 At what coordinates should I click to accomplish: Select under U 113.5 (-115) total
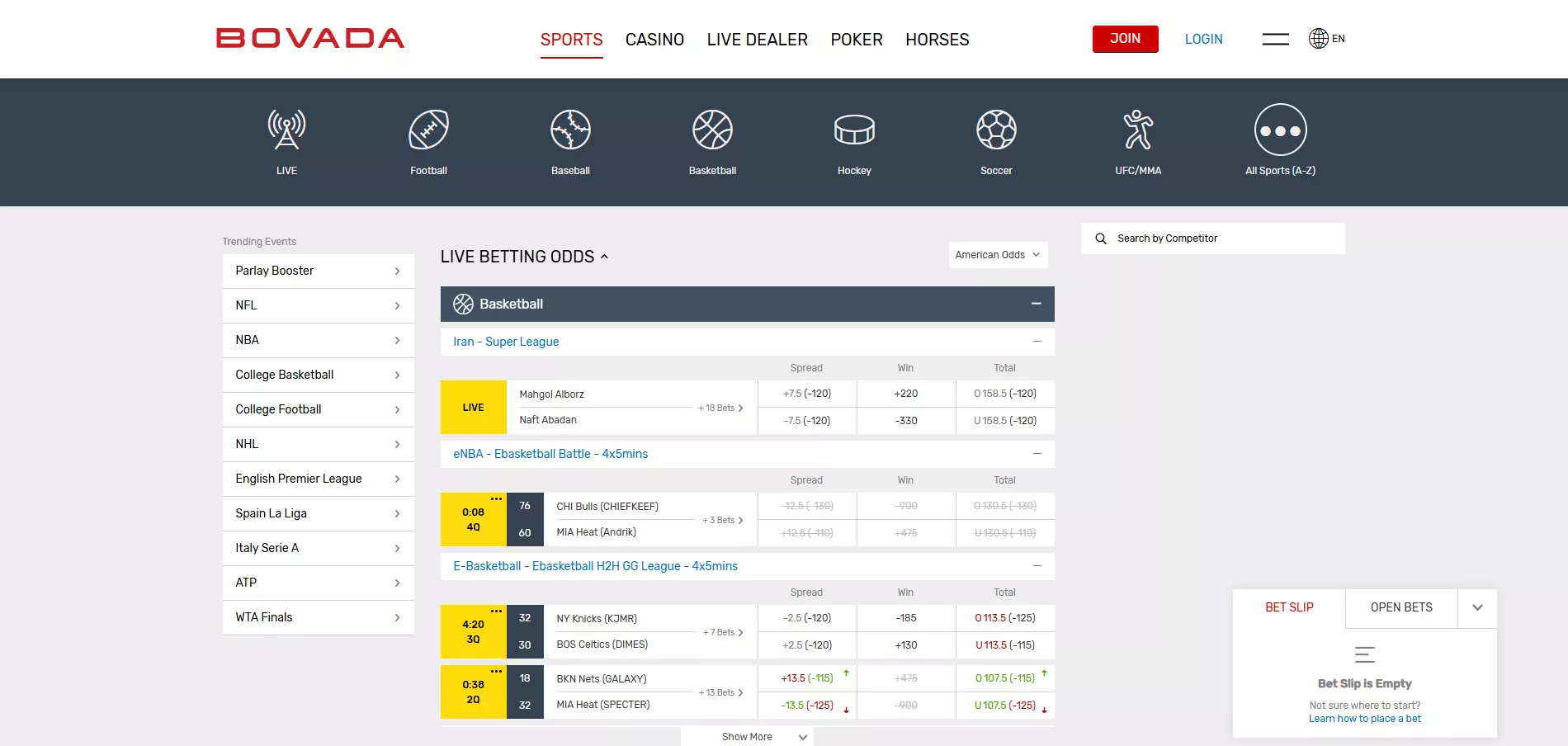click(1005, 645)
